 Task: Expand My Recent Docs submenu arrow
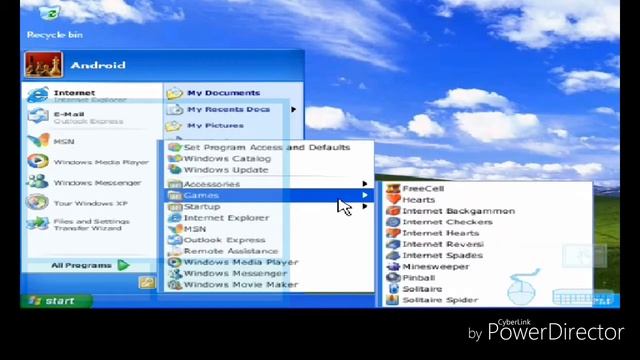(x=293, y=109)
